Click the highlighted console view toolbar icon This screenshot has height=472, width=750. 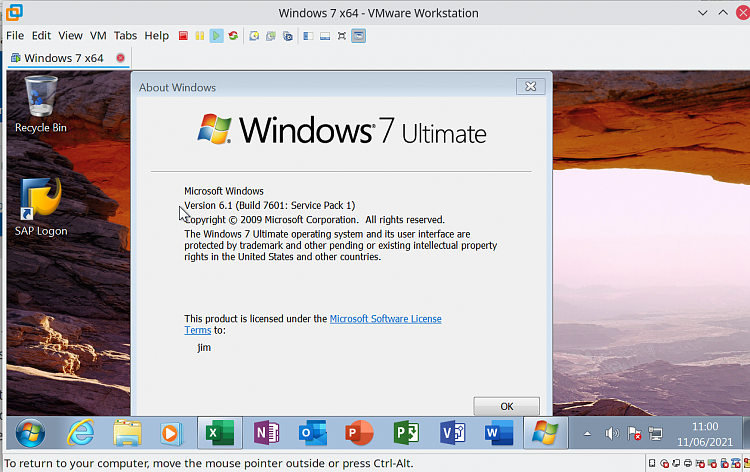coord(358,36)
